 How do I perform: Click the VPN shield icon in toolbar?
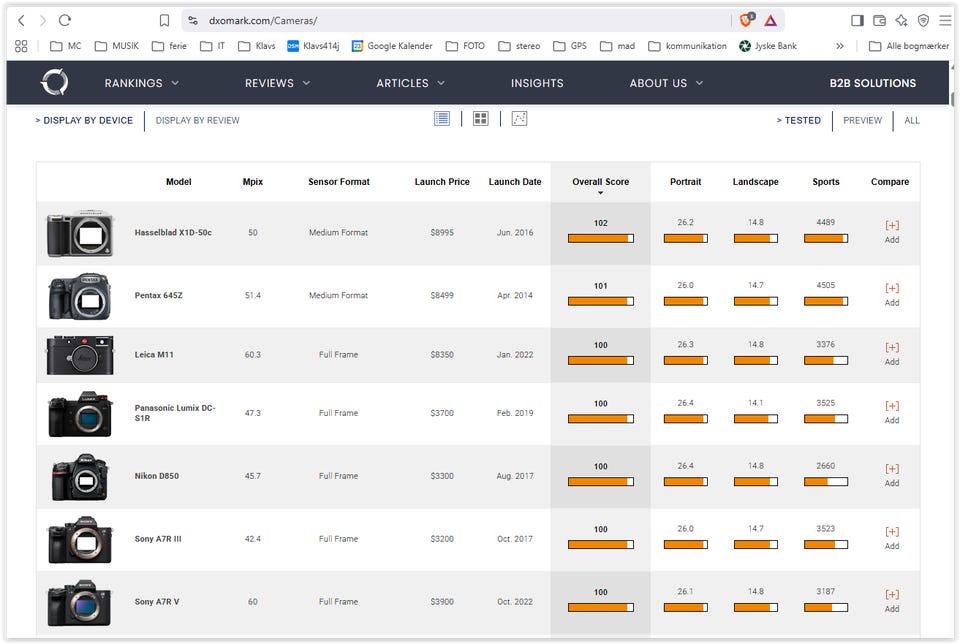[x=923, y=21]
